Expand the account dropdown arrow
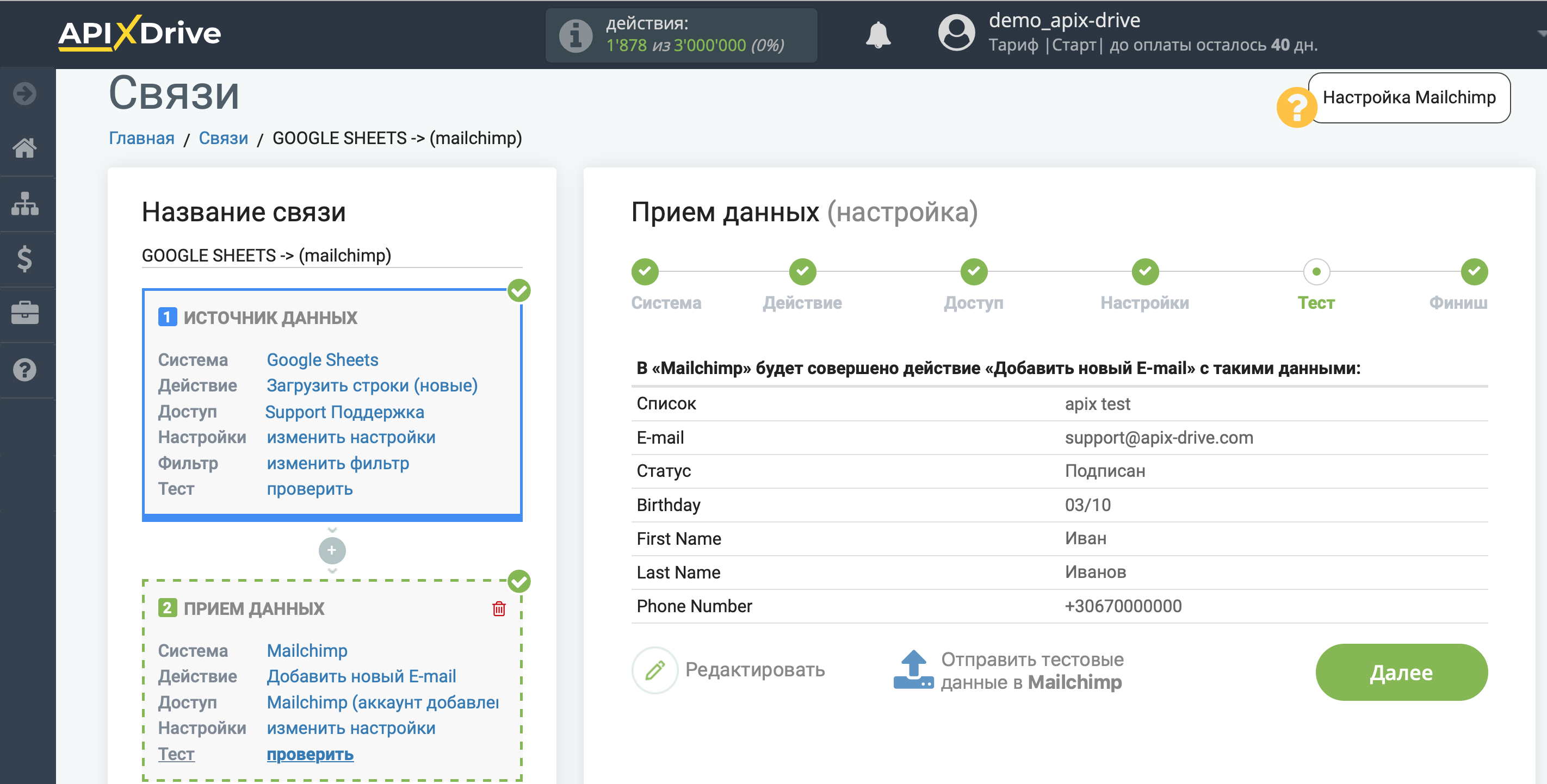Viewport: 1547px width, 784px height. 1541,34
